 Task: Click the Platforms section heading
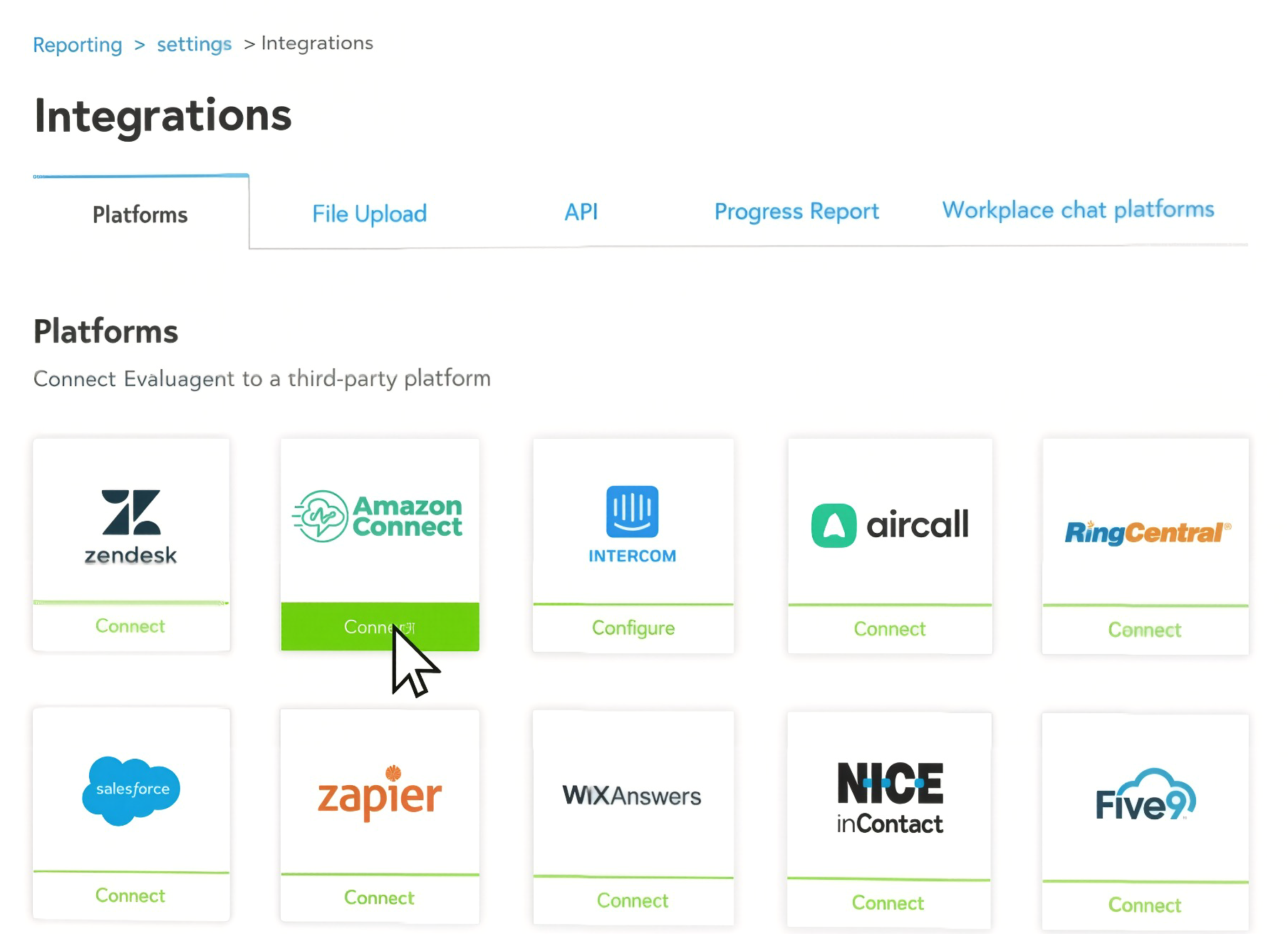pos(106,331)
